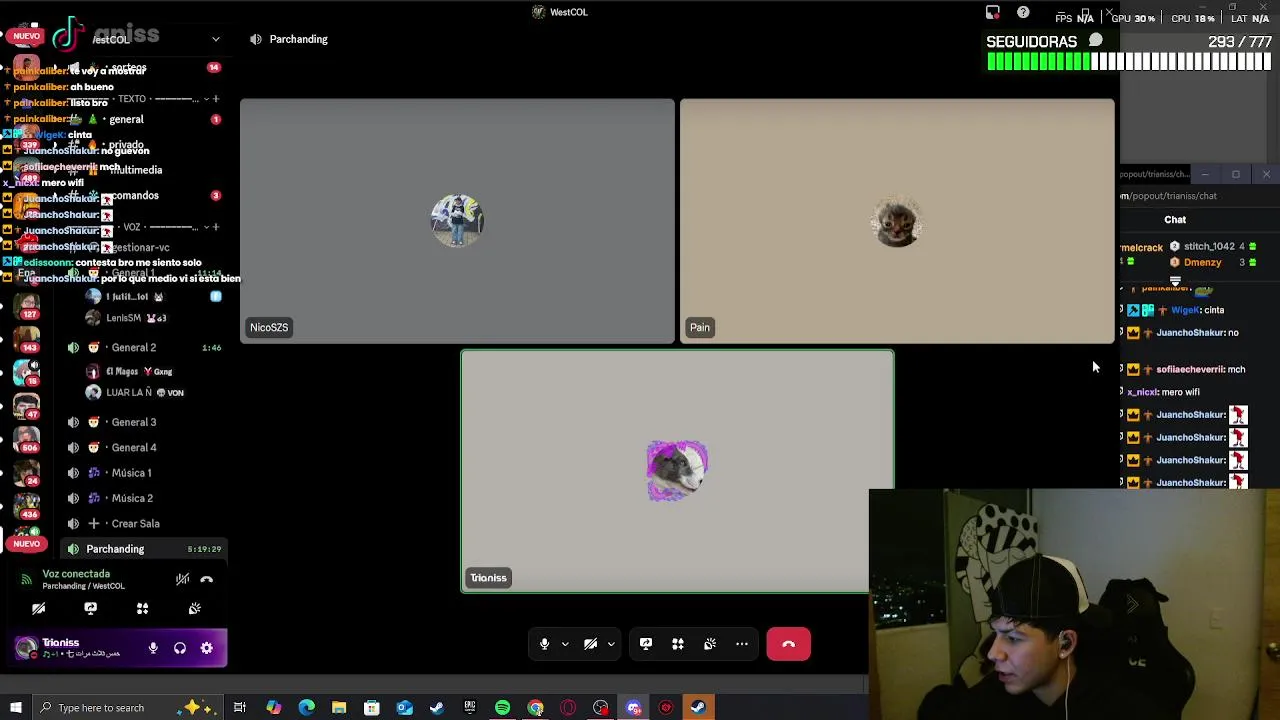Share screen from the voice connected panel
Viewport: 1280px width, 720px height.
click(90, 608)
